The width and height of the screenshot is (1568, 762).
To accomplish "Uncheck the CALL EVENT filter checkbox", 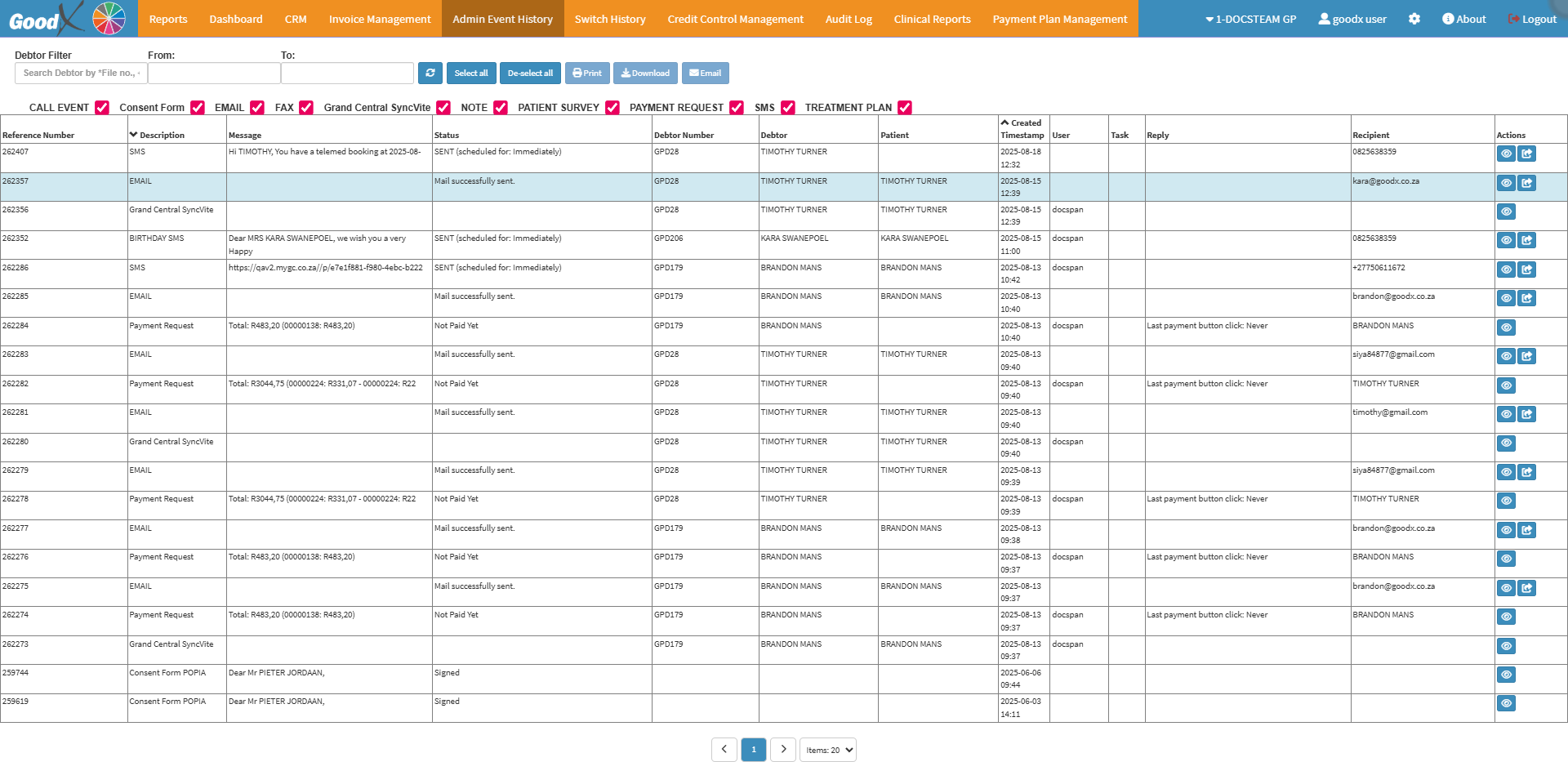I will [102, 108].
